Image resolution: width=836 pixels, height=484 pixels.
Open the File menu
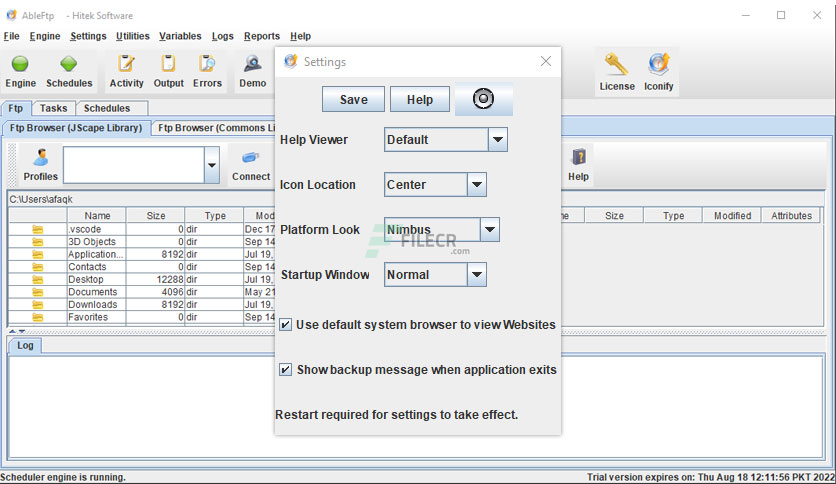pyautogui.click(x=11, y=36)
